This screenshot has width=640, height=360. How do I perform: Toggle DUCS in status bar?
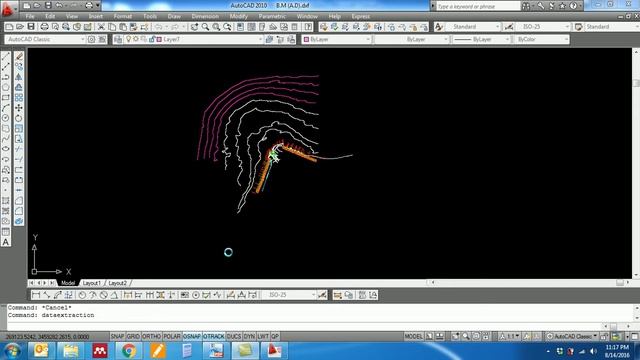click(x=234, y=336)
